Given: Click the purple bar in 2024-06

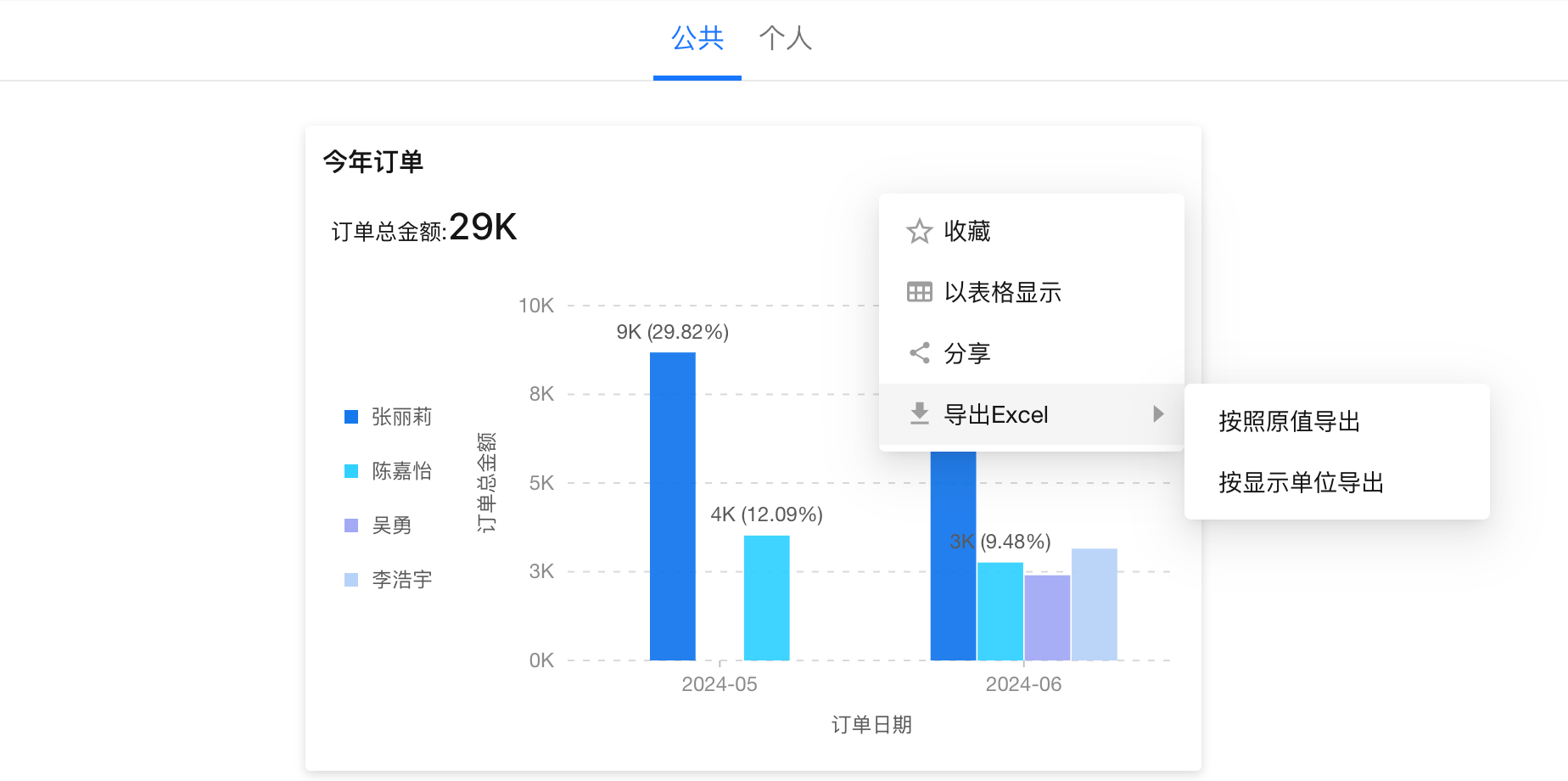Looking at the screenshot, I should click(1047, 617).
